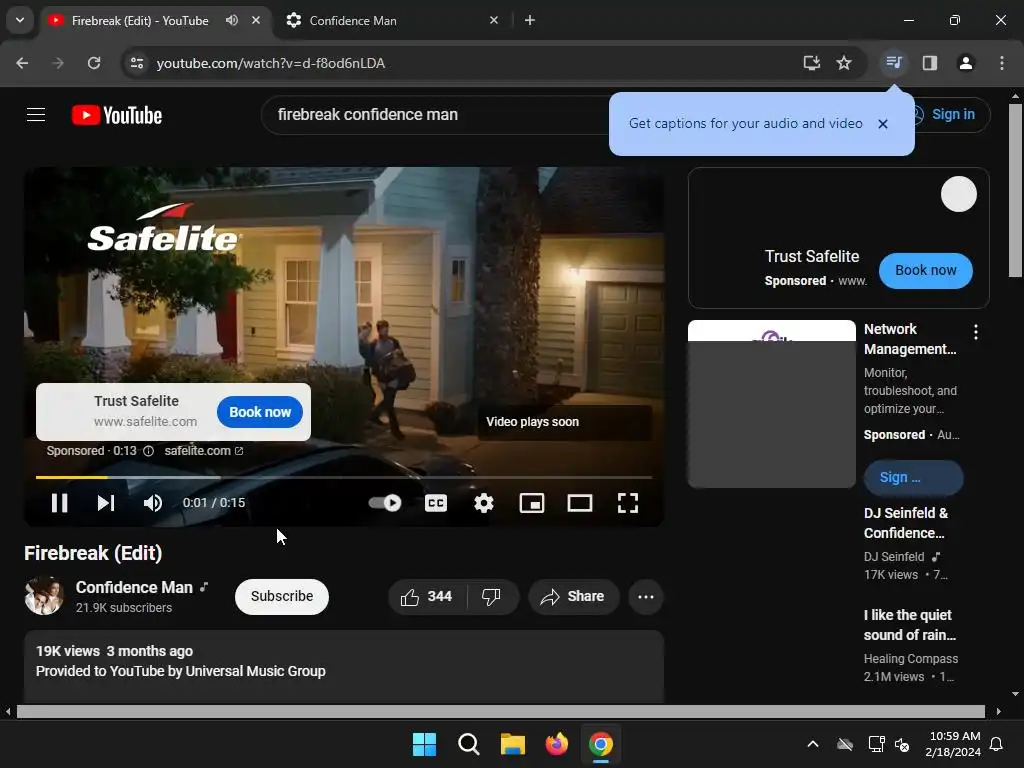
Task: Click the volume muted tray icon
Action: coord(902,744)
